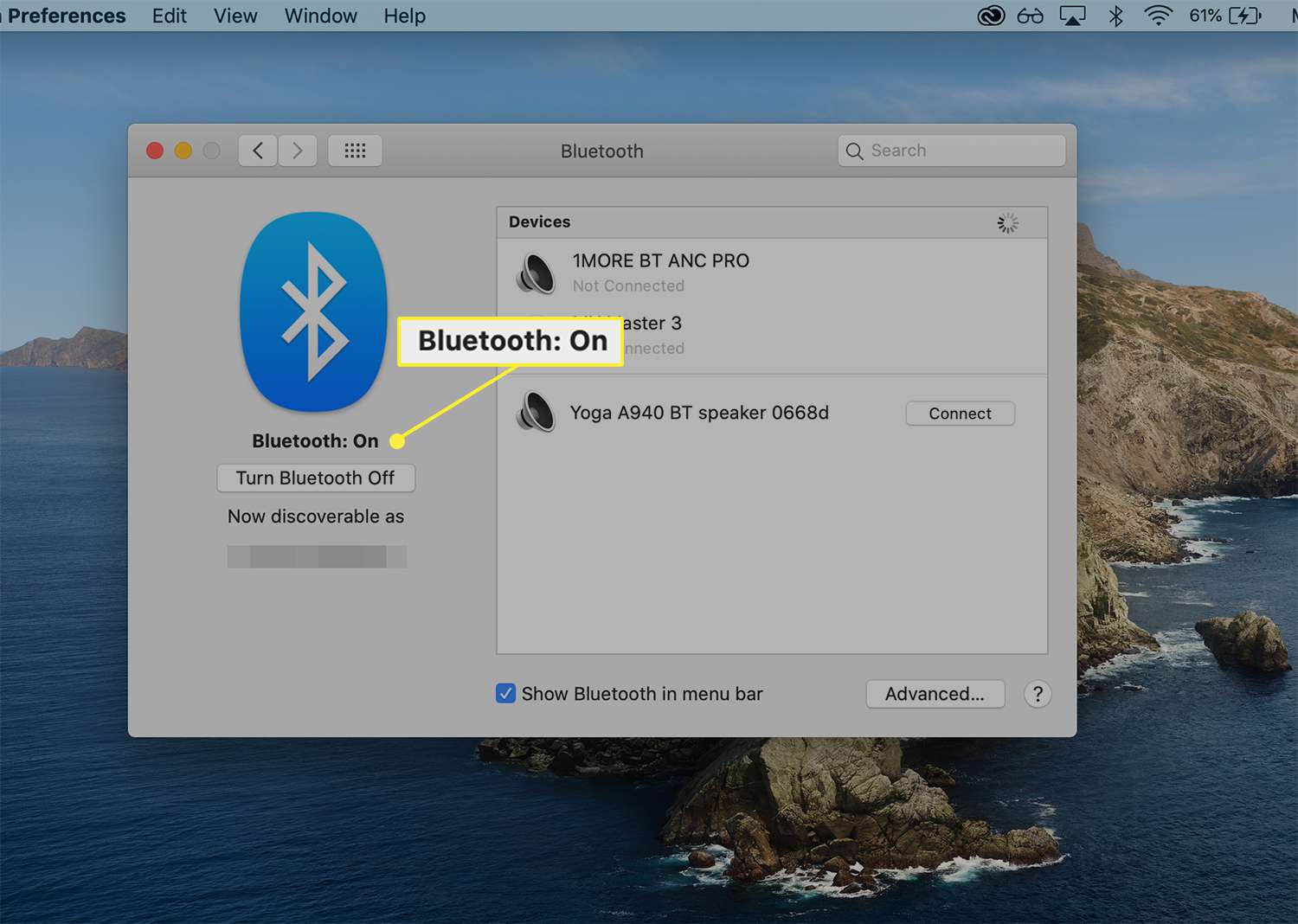Open the glasses icon in menu bar

pos(1030,16)
